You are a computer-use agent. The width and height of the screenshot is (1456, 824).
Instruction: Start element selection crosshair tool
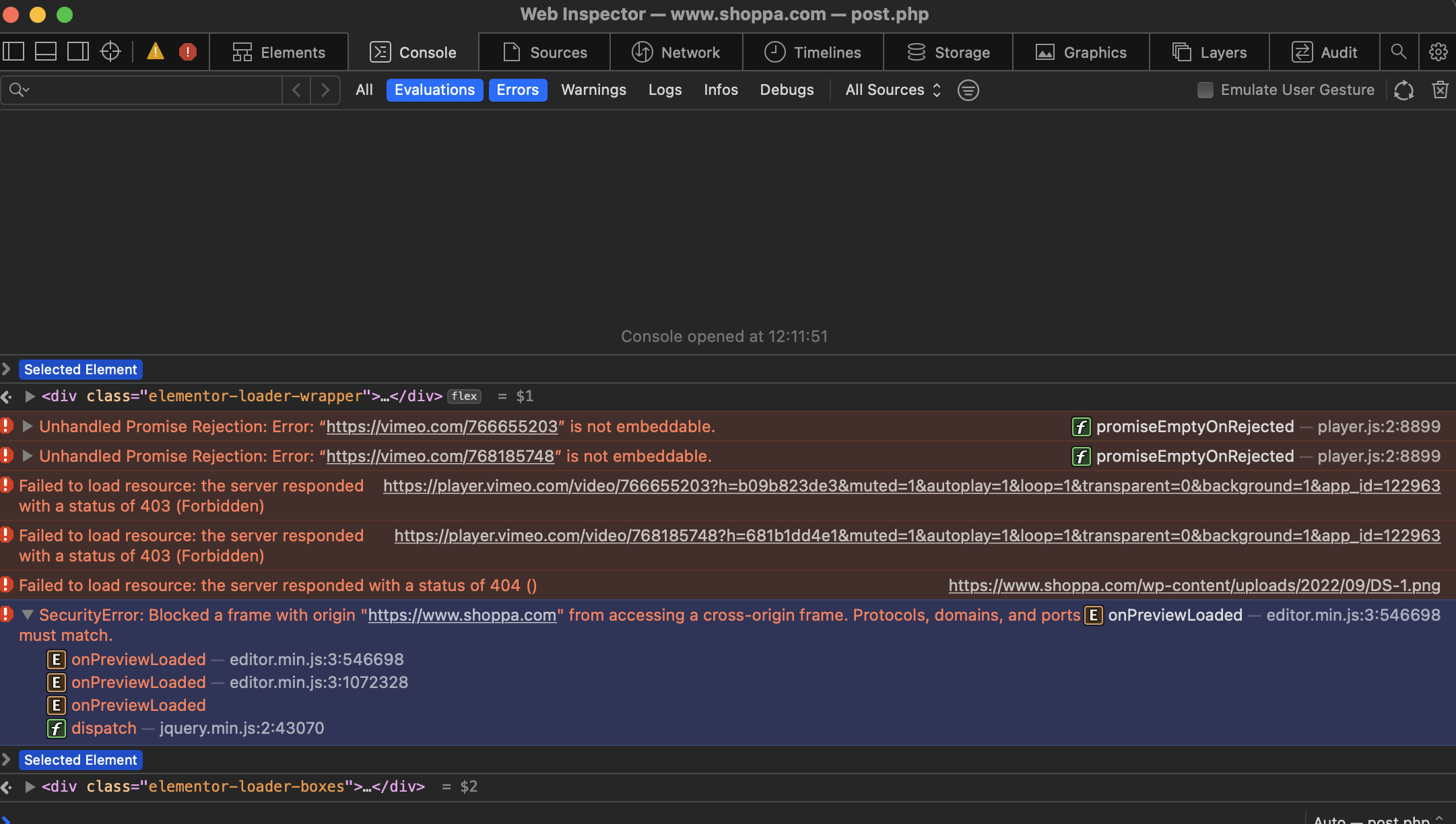click(x=110, y=52)
